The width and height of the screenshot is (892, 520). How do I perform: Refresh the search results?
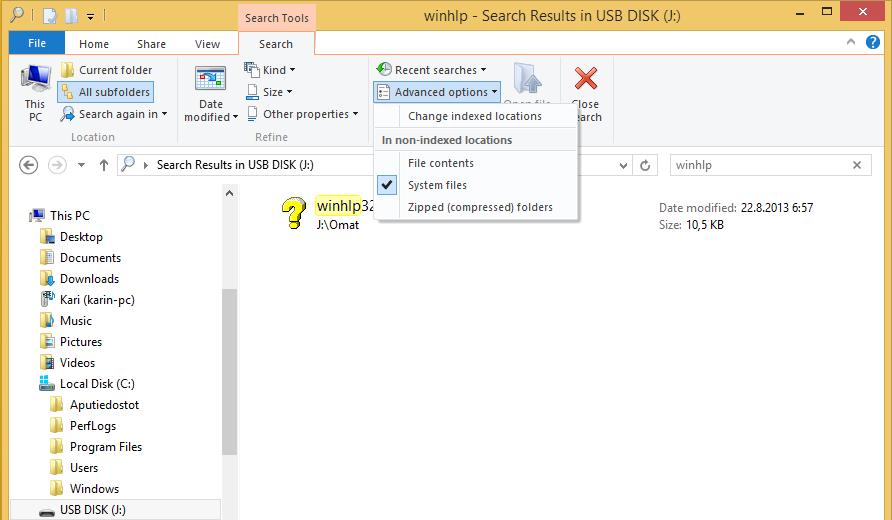point(645,166)
